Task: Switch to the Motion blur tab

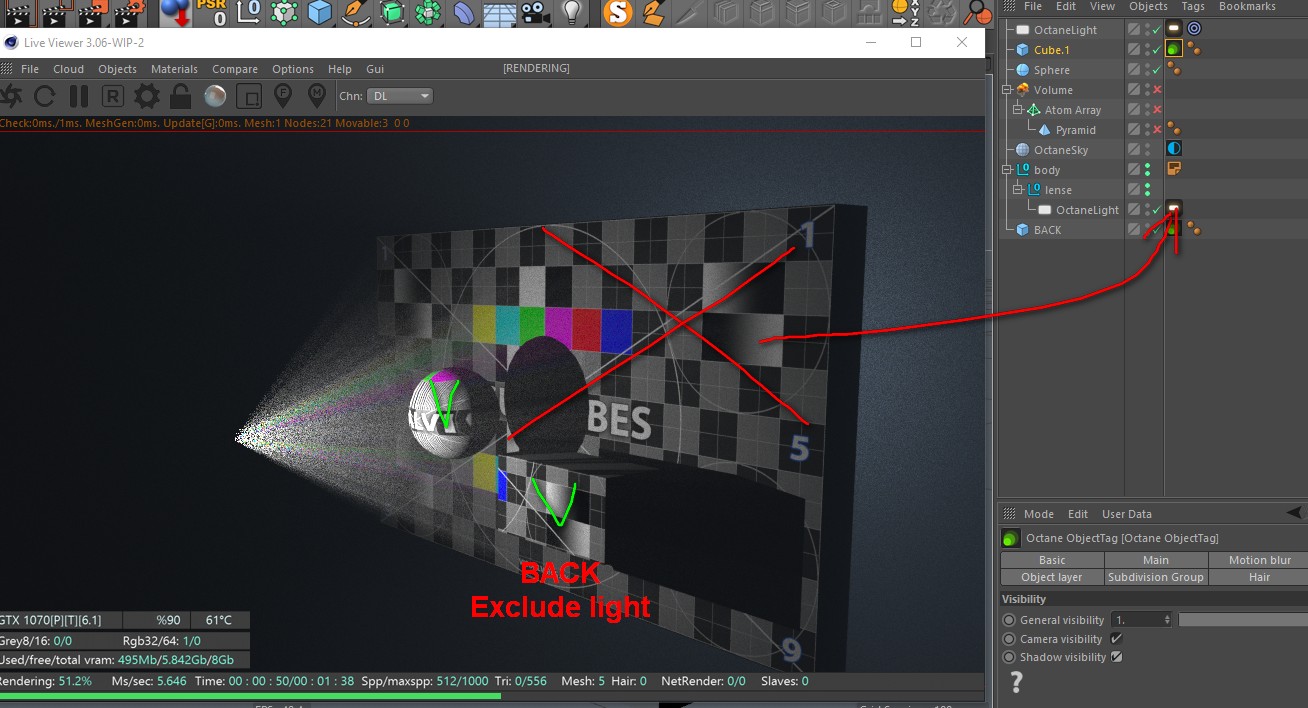Action: pos(1260,560)
